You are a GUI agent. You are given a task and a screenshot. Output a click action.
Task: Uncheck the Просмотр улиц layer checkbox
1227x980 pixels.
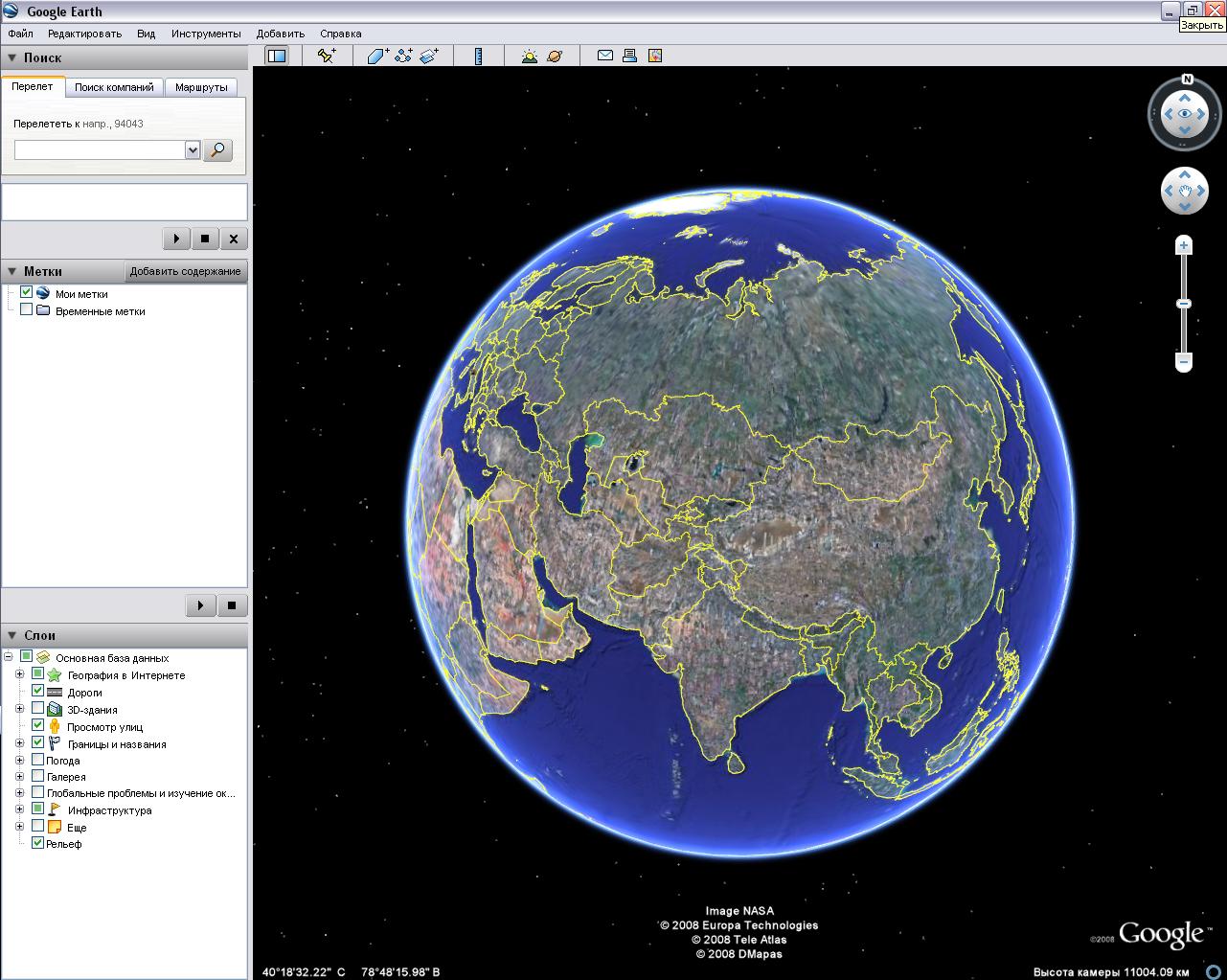(38, 725)
